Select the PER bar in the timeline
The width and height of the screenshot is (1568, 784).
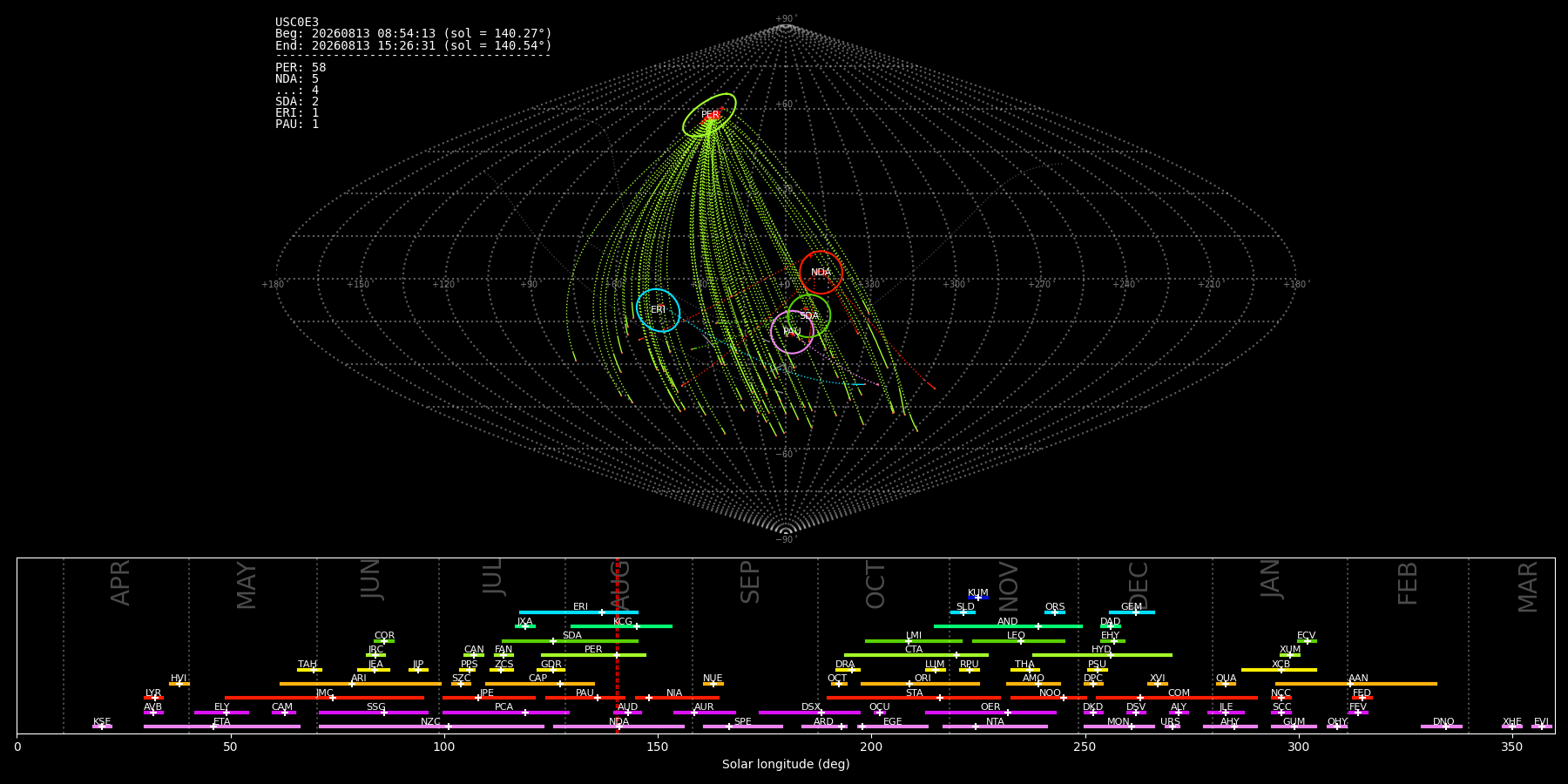pos(593,655)
